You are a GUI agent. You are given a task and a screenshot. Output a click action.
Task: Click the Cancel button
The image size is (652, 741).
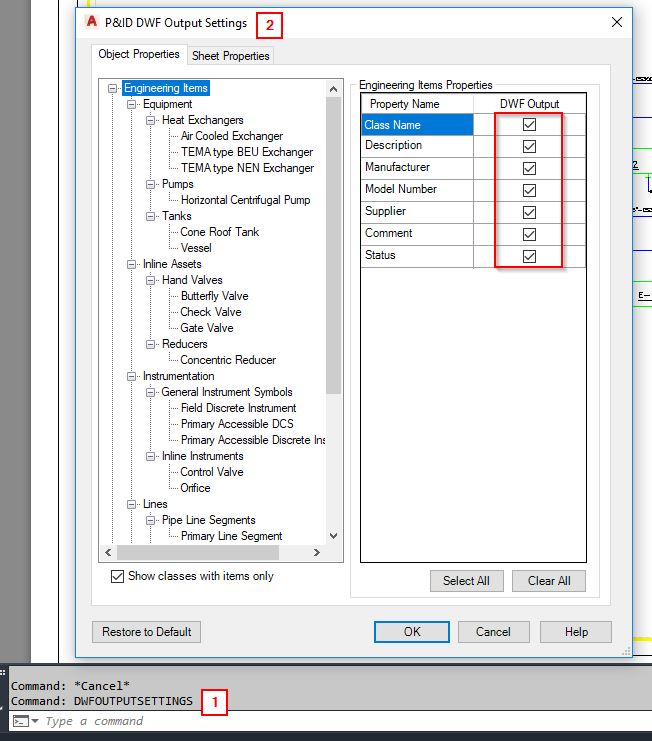(493, 632)
